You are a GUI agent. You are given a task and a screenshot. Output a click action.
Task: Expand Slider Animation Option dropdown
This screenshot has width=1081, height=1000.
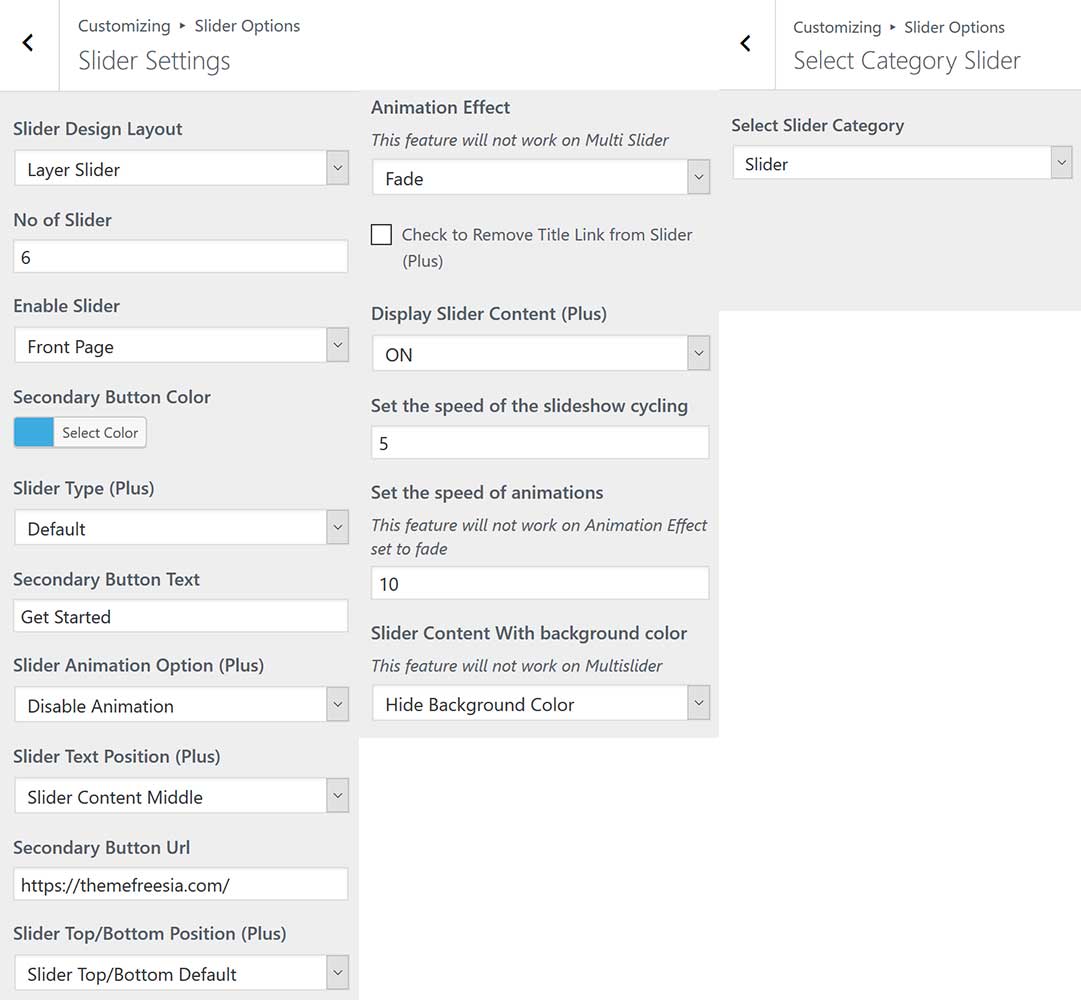pos(181,705)
